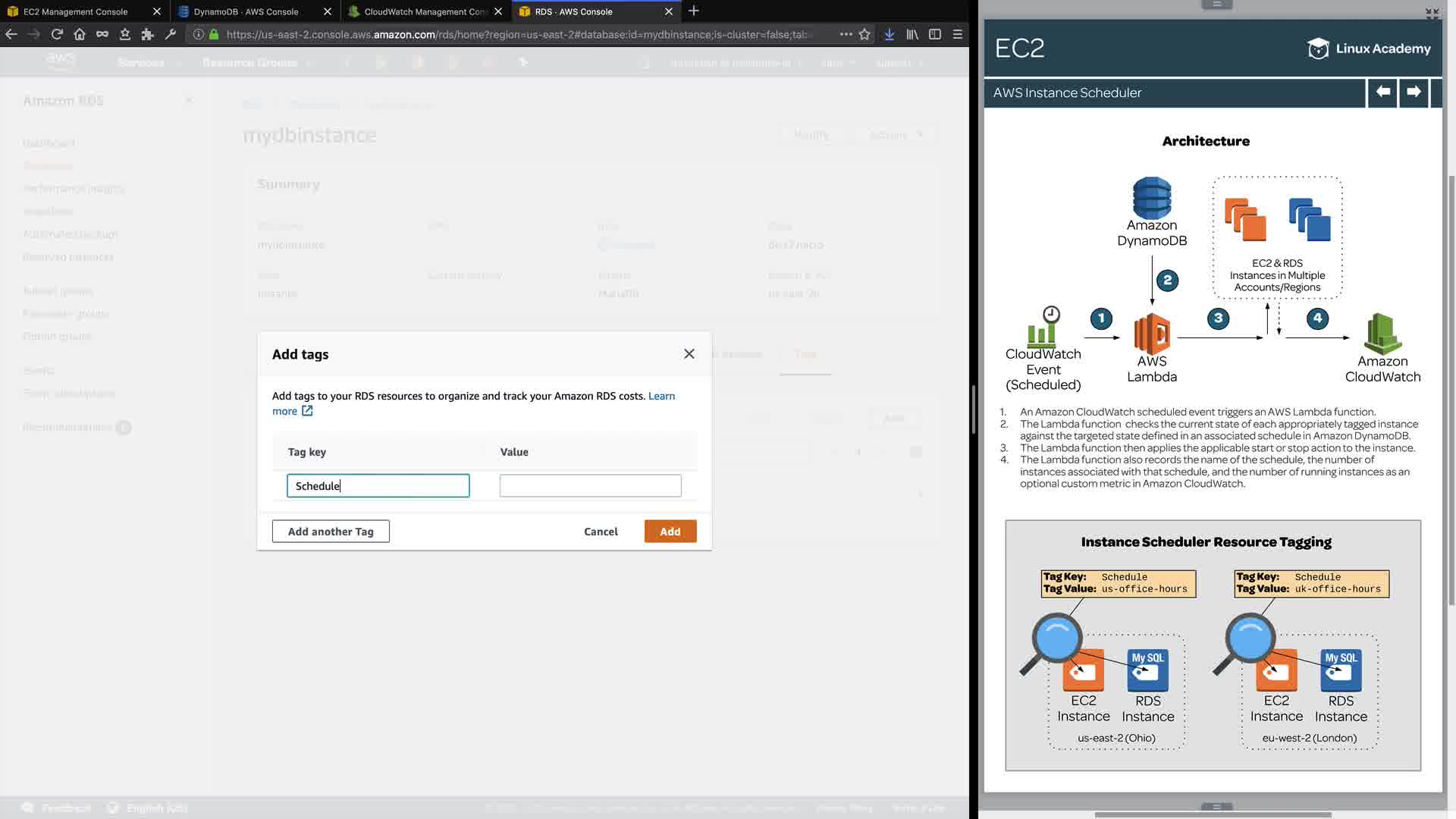Cancel the Add tags dialog
The width and height of the screenshot is (1456, 819).
point(601,531)
